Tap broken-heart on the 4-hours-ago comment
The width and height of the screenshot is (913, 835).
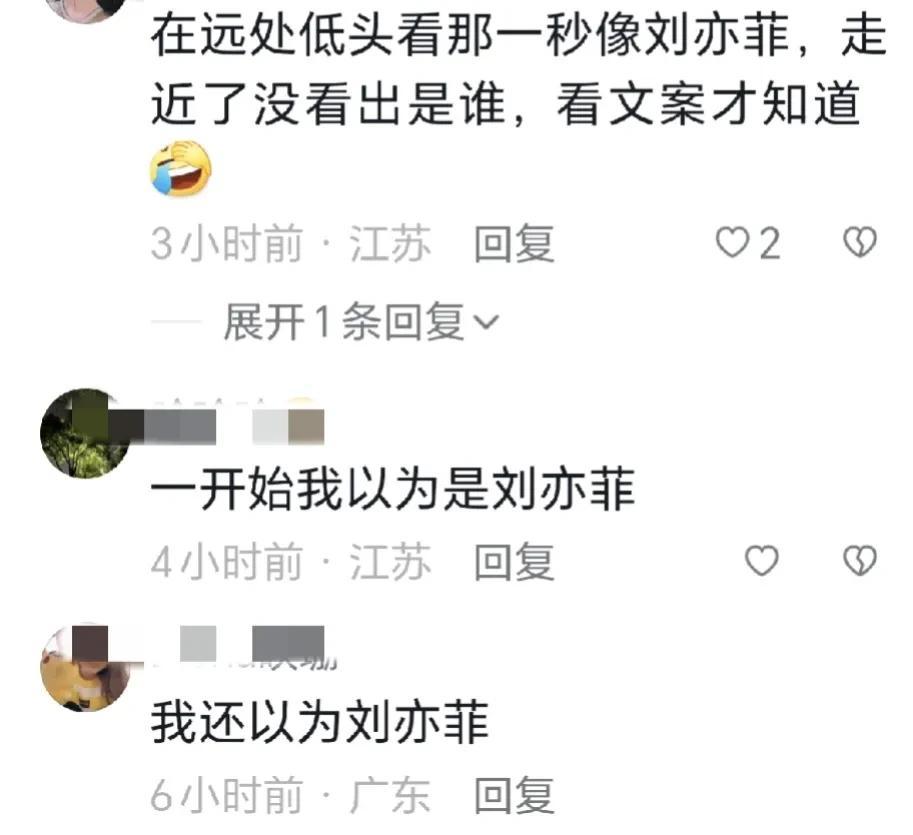(x=860, y=561)
